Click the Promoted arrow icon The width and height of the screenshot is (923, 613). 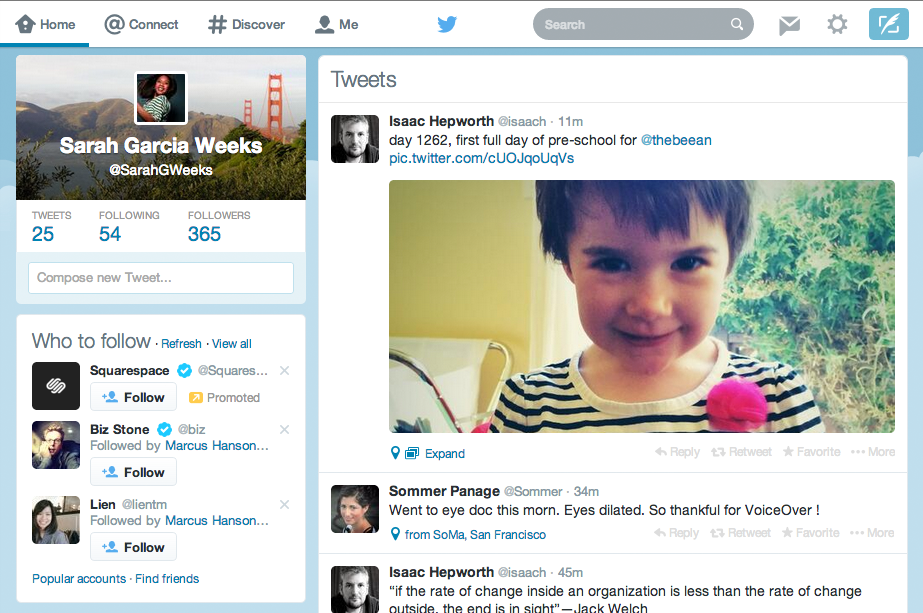[x=195, y=398]
